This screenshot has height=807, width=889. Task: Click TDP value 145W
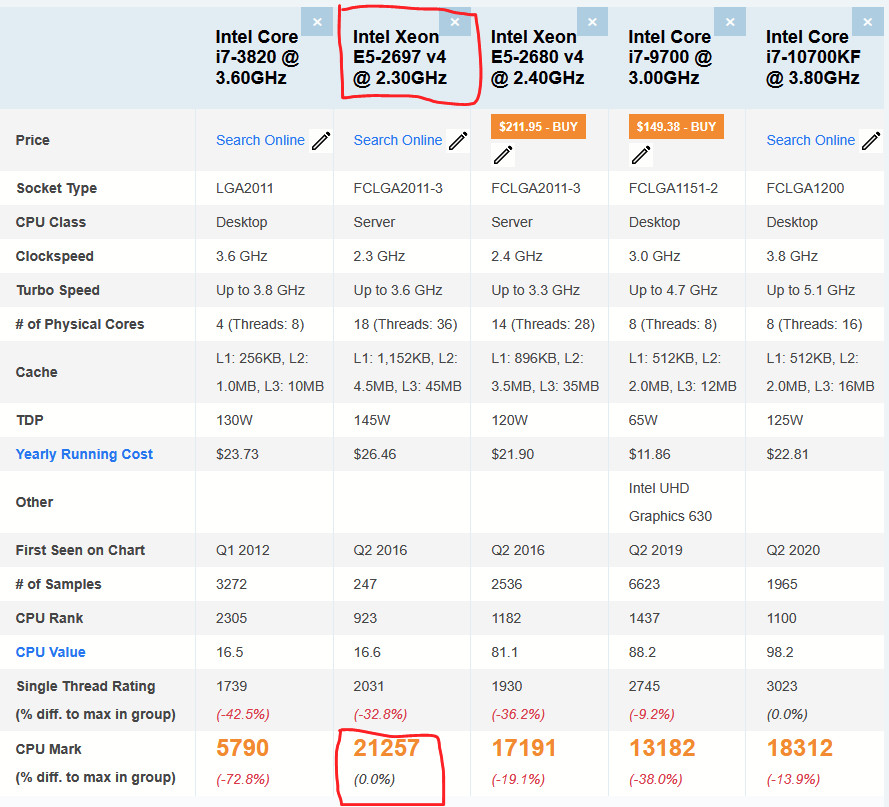point(372,420)
